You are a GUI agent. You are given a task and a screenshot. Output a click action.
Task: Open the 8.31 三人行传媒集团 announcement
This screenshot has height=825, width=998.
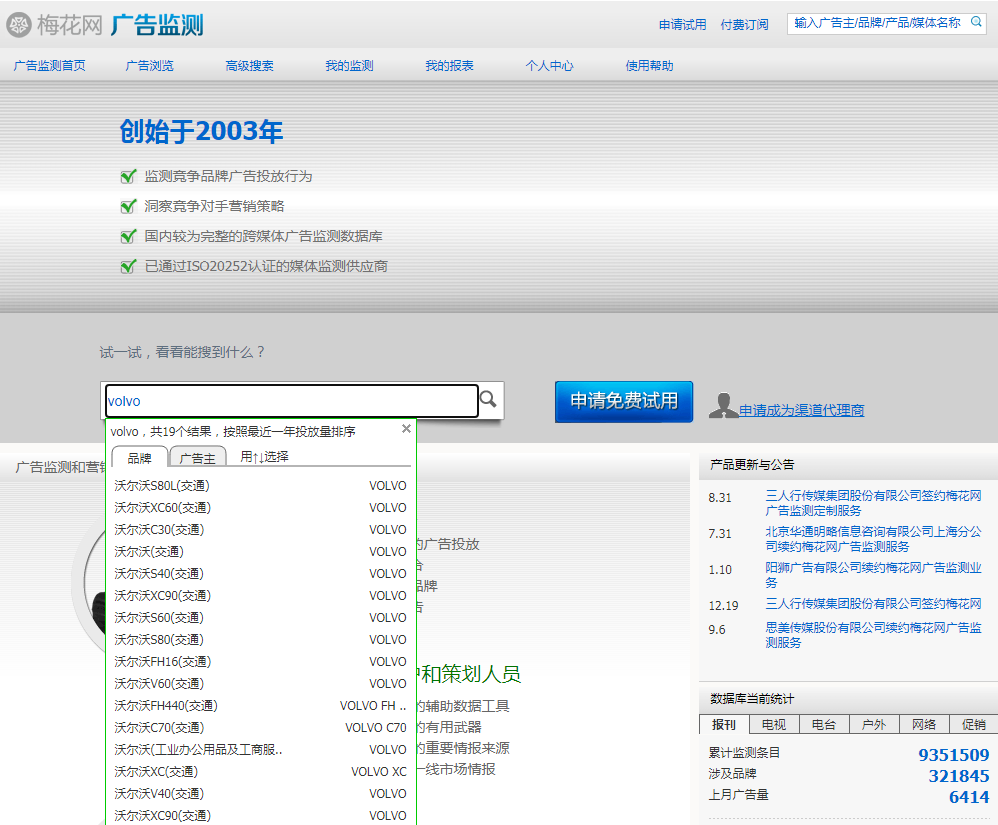pos(873,503)
